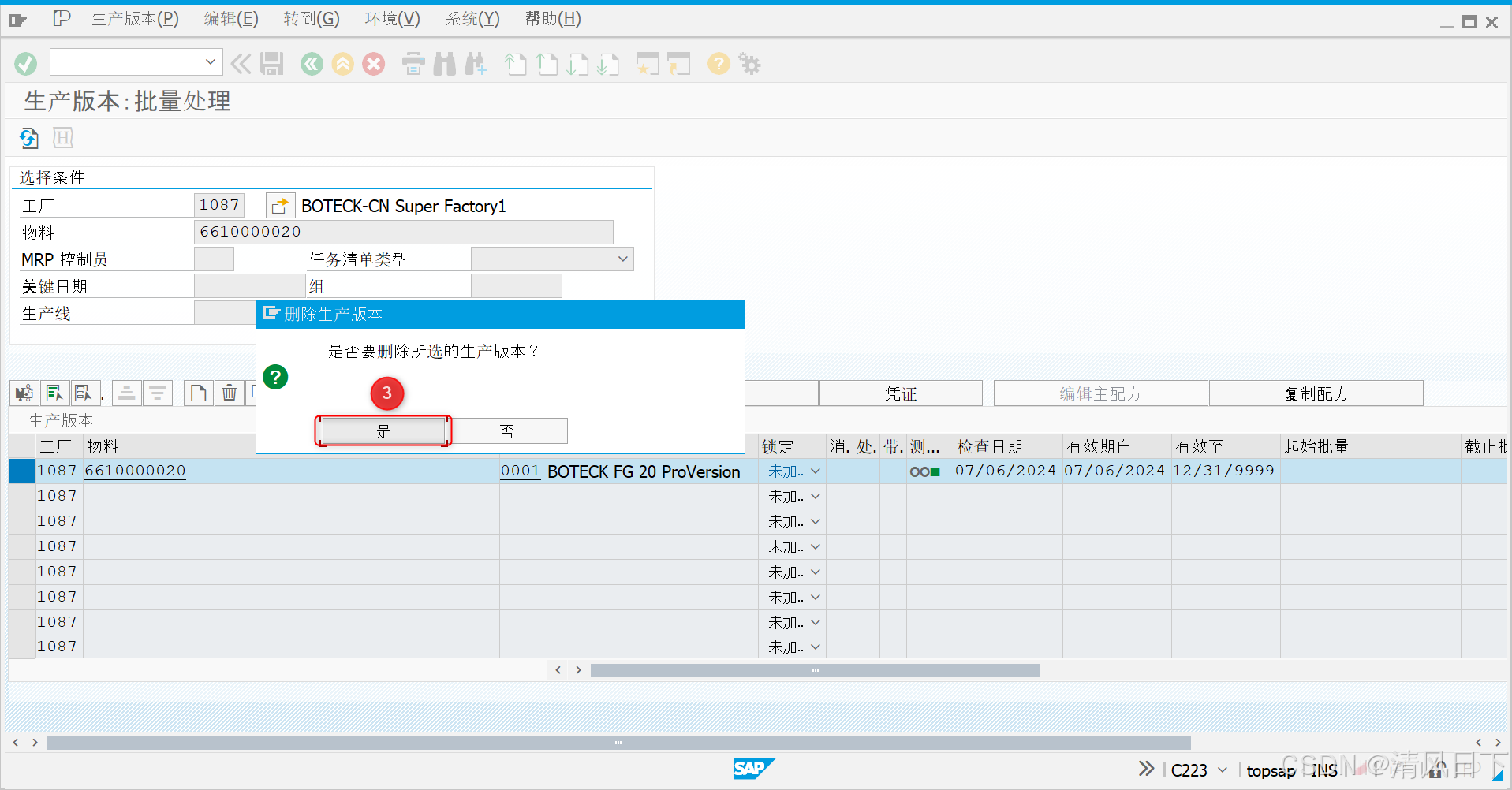Click the Last Page icon
The width and height of the screenshot is (1512, 790).
[607, 64]
